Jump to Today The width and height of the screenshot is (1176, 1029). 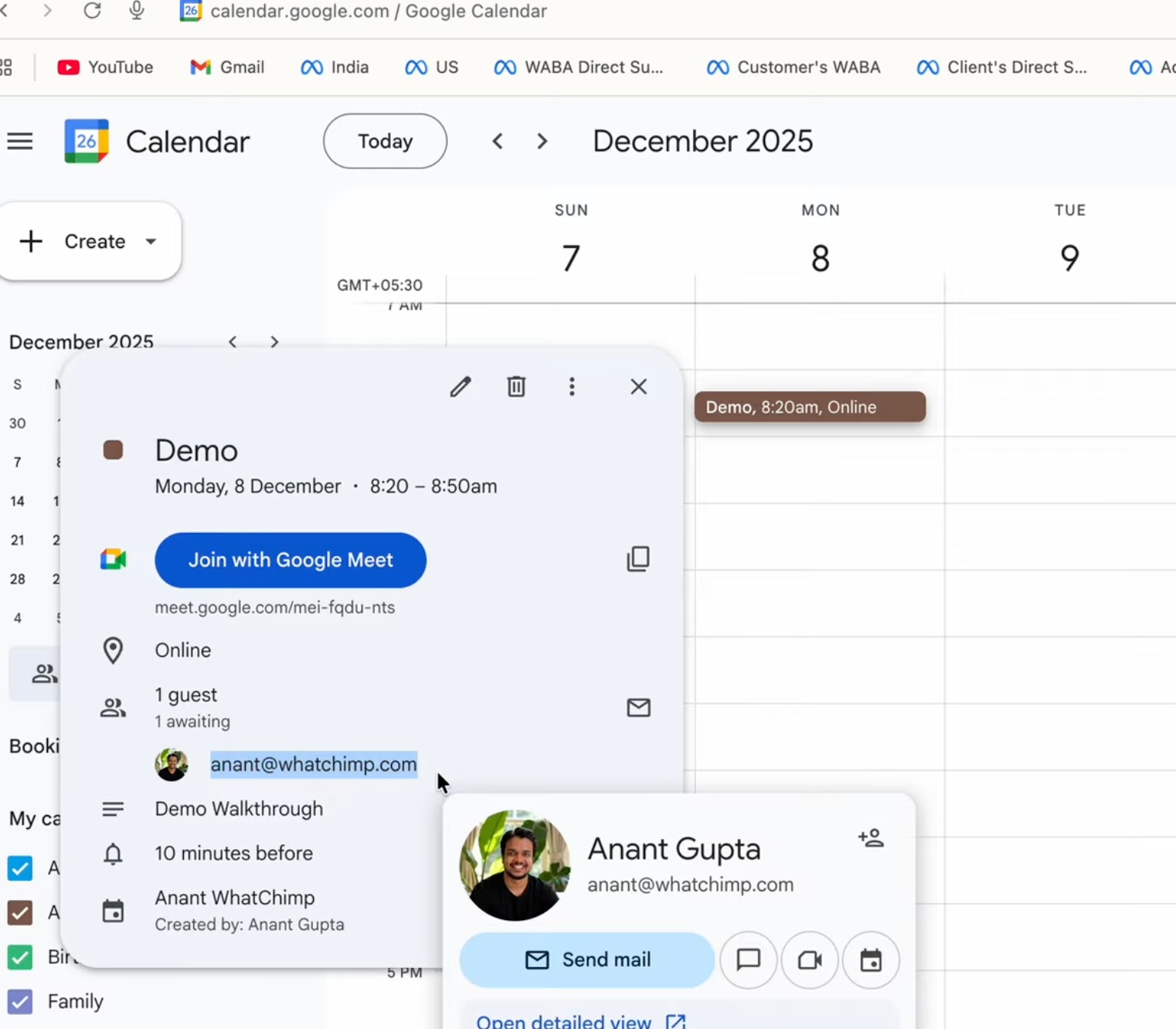(x=385, y=141)
